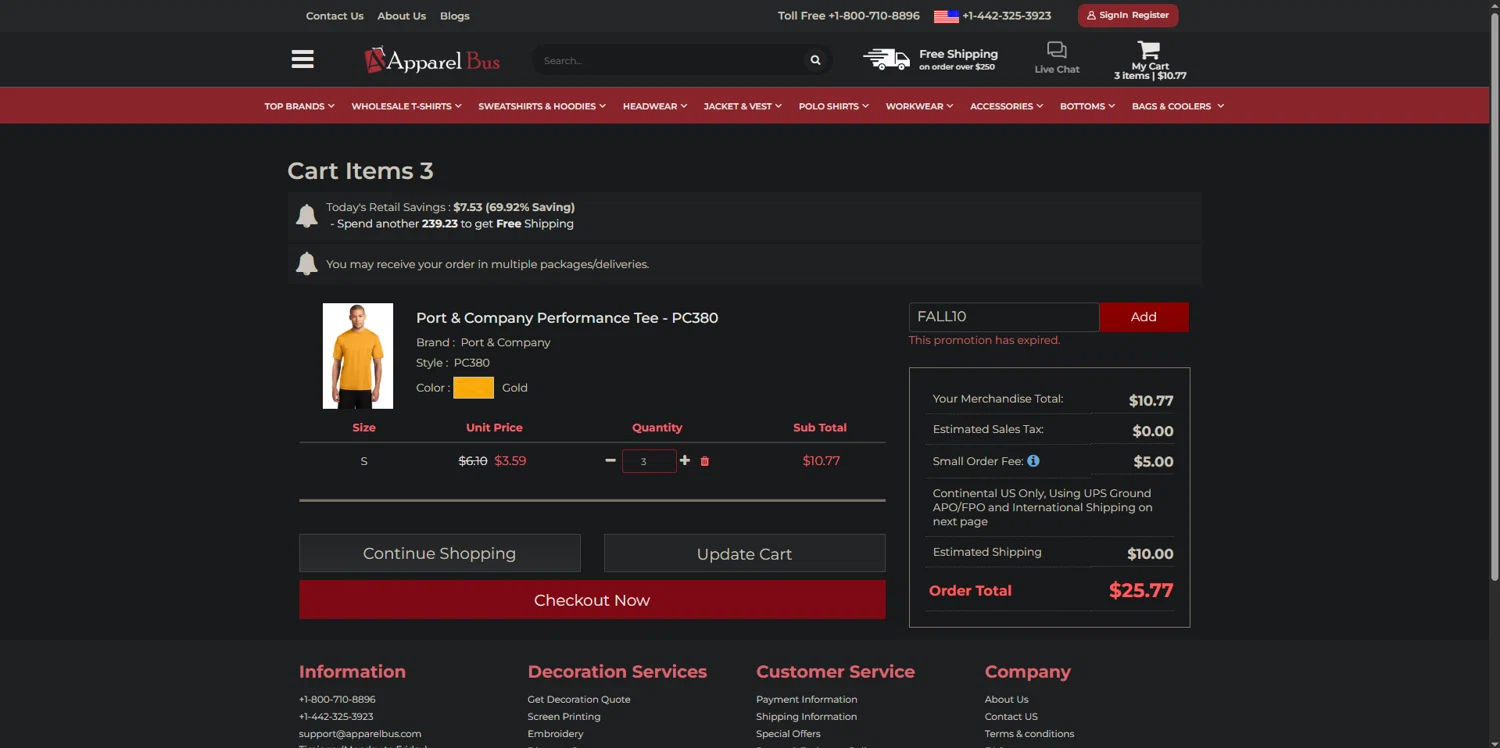This screenshot has width=1500, height=748.
Task: Click the Estimated Shipping $10.00 value
Action: tap(1150, 554)
